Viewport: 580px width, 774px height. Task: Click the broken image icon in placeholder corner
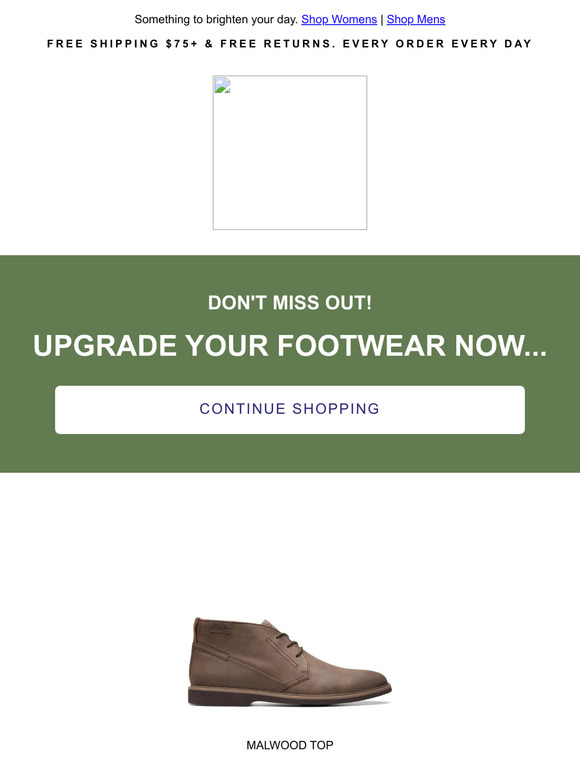click(x=222, y=85)
